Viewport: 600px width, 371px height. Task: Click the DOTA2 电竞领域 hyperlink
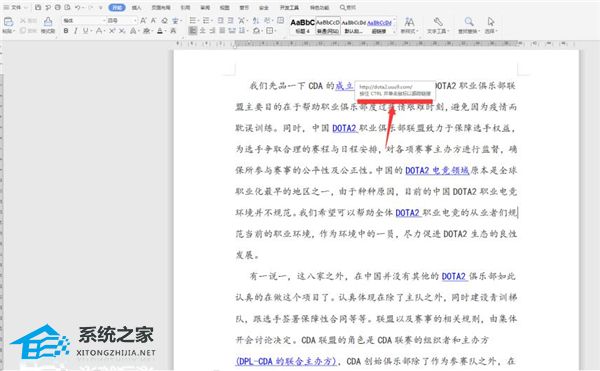[437, 171]
